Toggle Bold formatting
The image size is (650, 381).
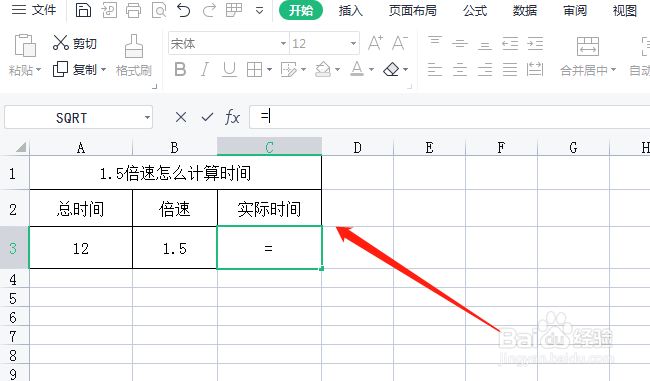(180, 69)
